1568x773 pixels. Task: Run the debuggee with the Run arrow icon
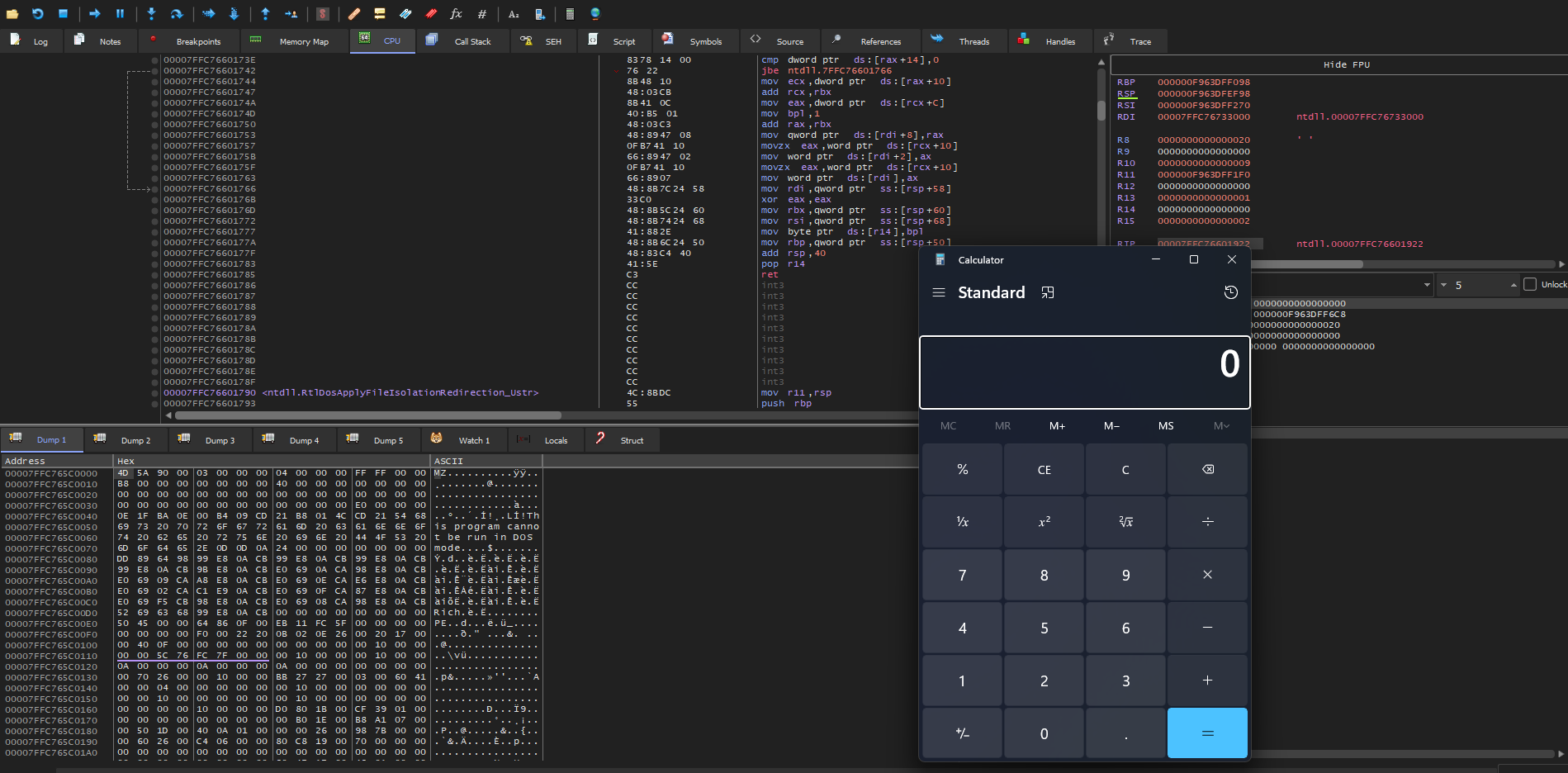point(95,14)
